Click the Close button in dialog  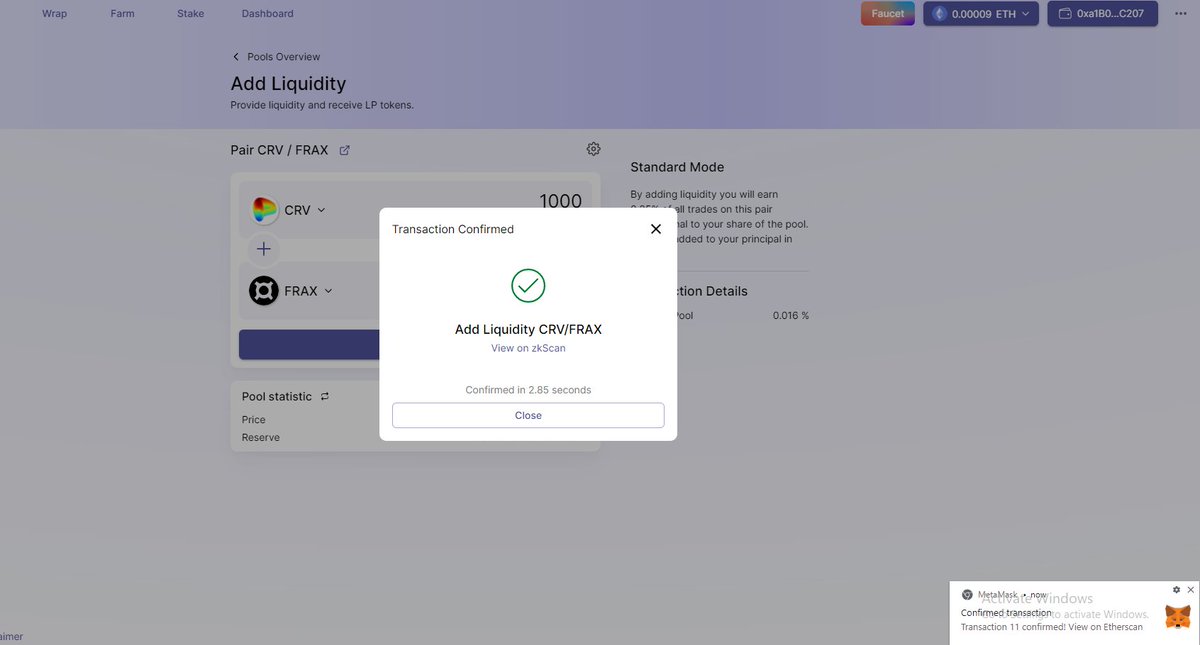(x=528, y=415)
